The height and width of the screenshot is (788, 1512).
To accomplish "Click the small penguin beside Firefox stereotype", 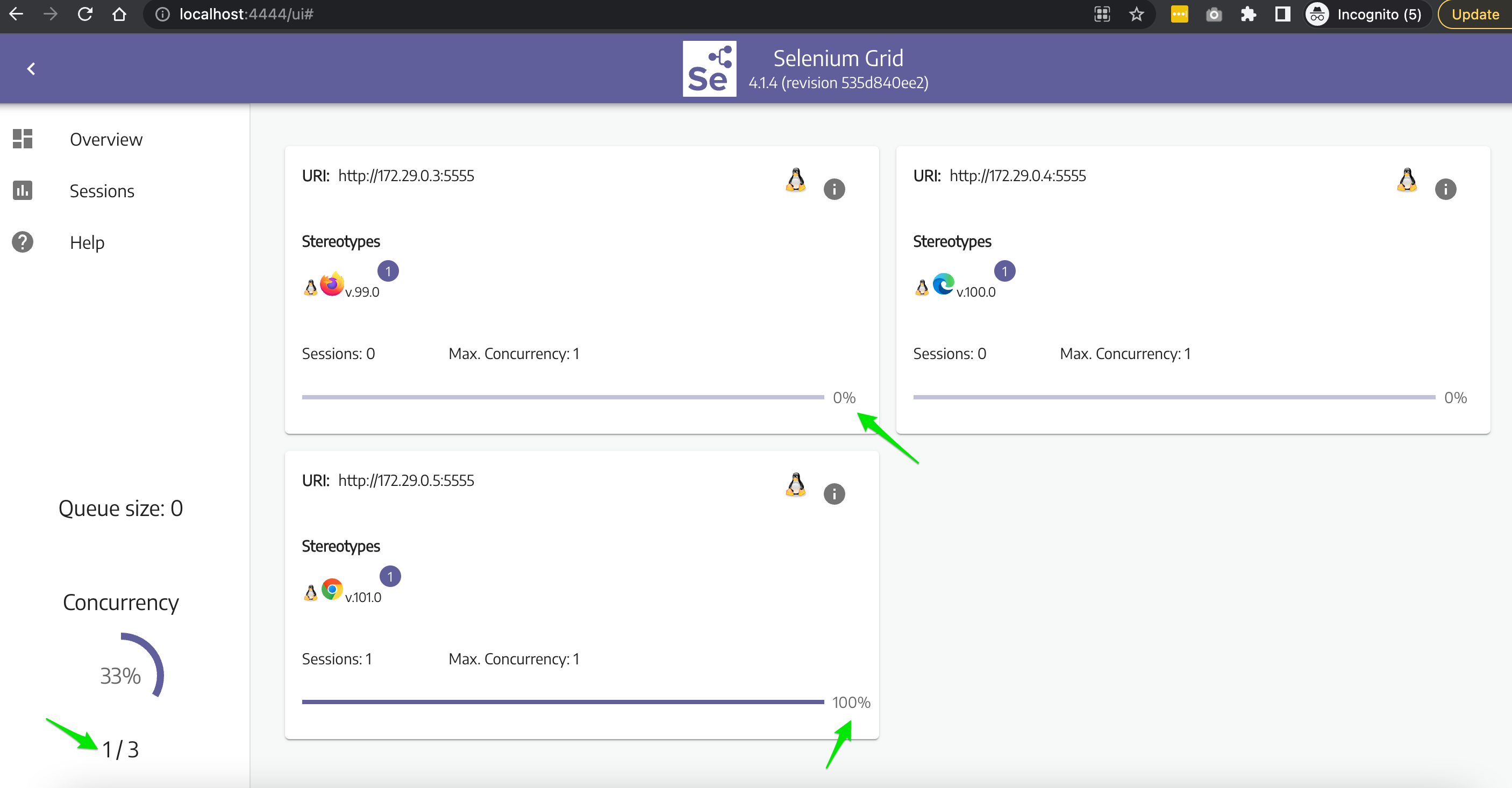I will [x=310, y=287].
